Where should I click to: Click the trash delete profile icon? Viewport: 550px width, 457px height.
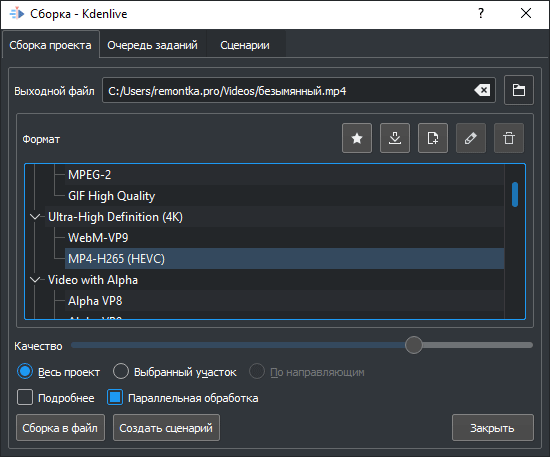509,138
